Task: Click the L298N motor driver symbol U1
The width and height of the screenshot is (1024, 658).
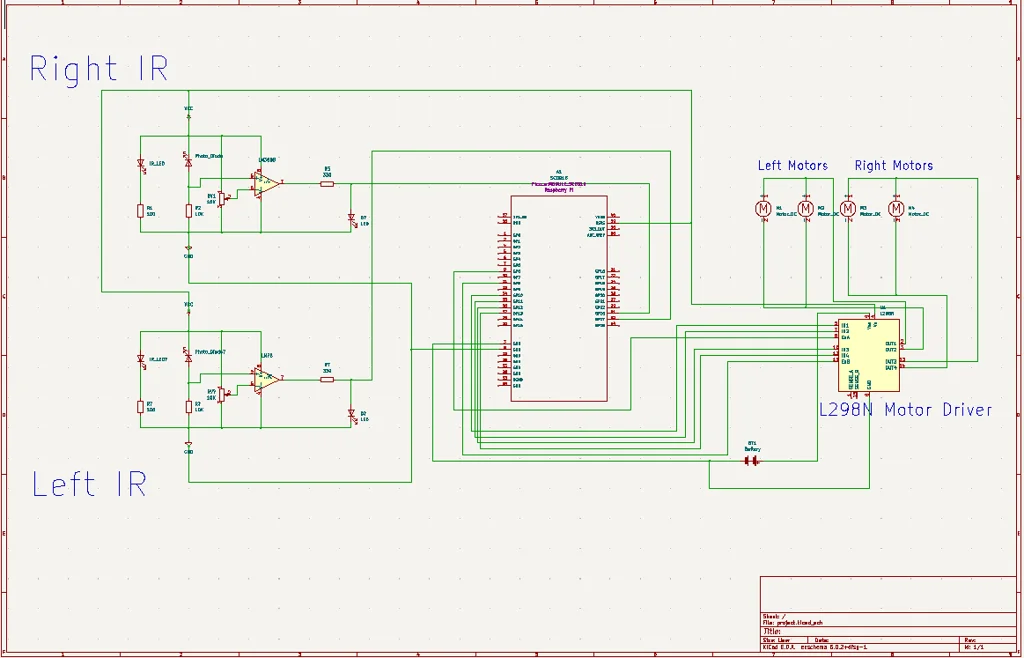Action: [868, 353]
